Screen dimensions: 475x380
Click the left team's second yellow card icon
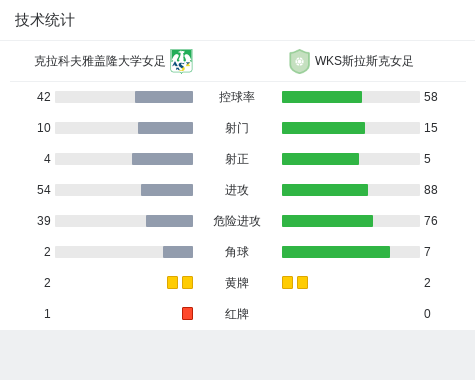pos(187,282)
